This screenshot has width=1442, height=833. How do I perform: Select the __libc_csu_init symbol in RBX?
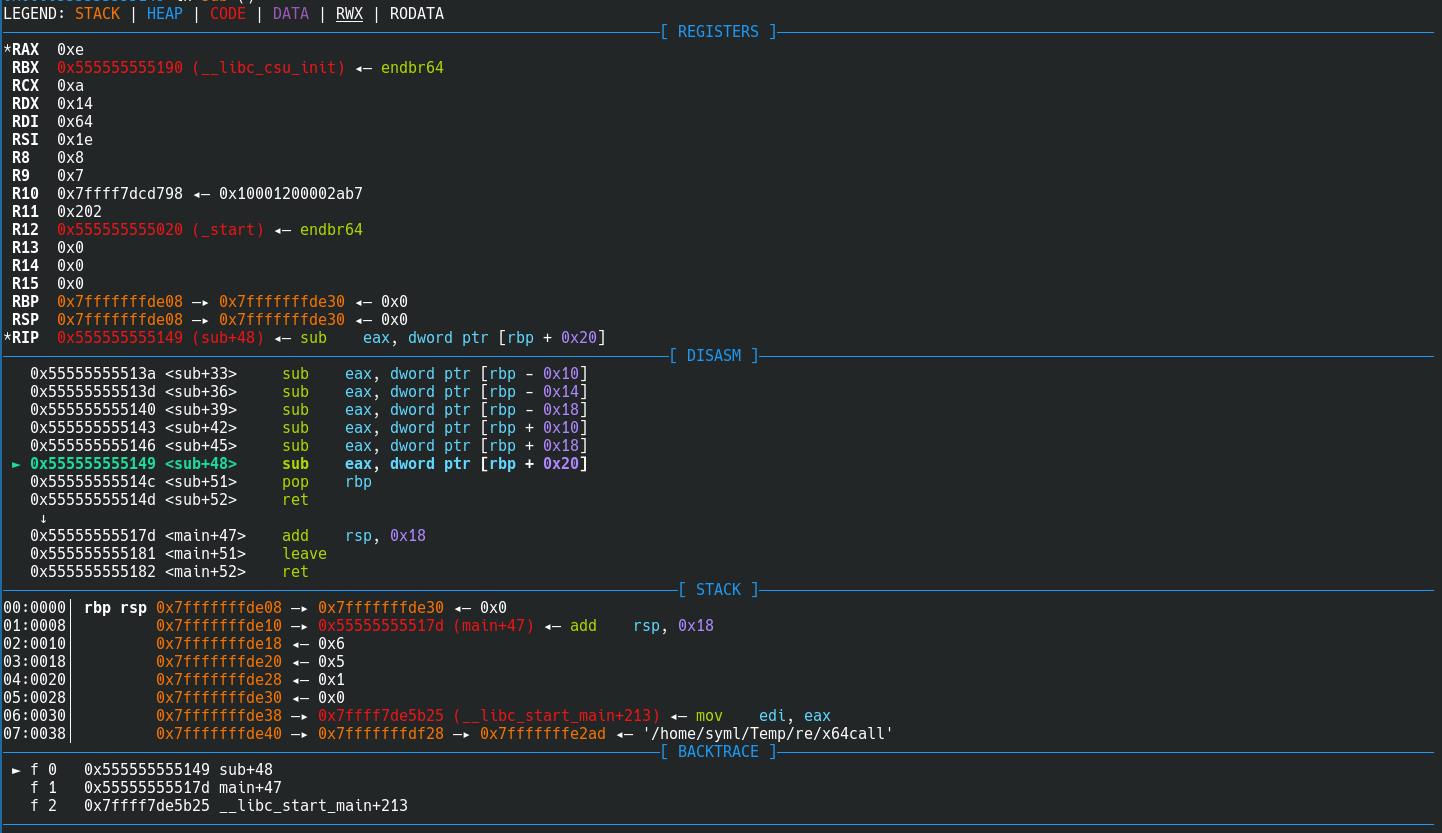pos(268,68)
